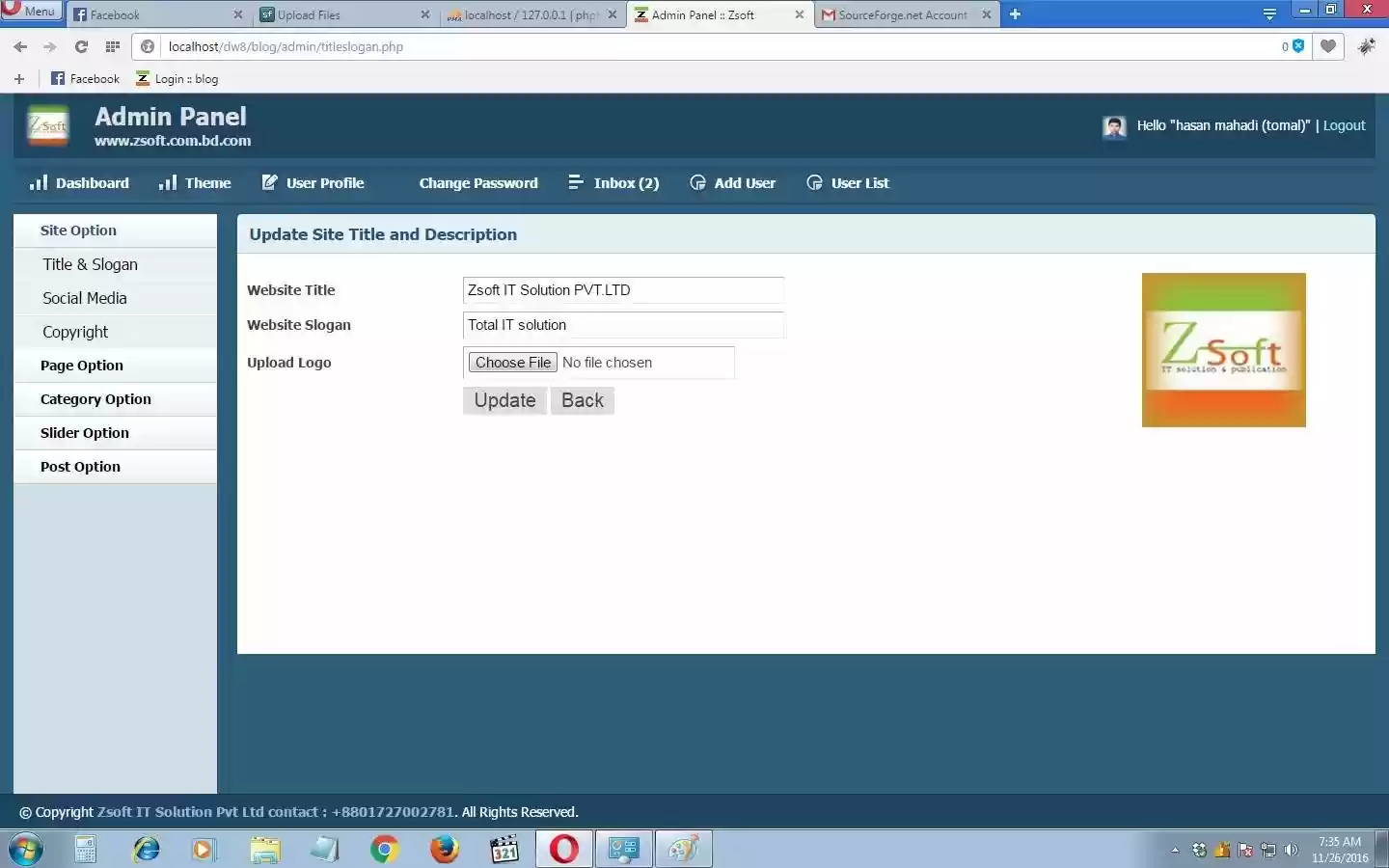The height and width of the screenshot is (868, 1389).
Task: Click the Add User icon
Action: 697,182
